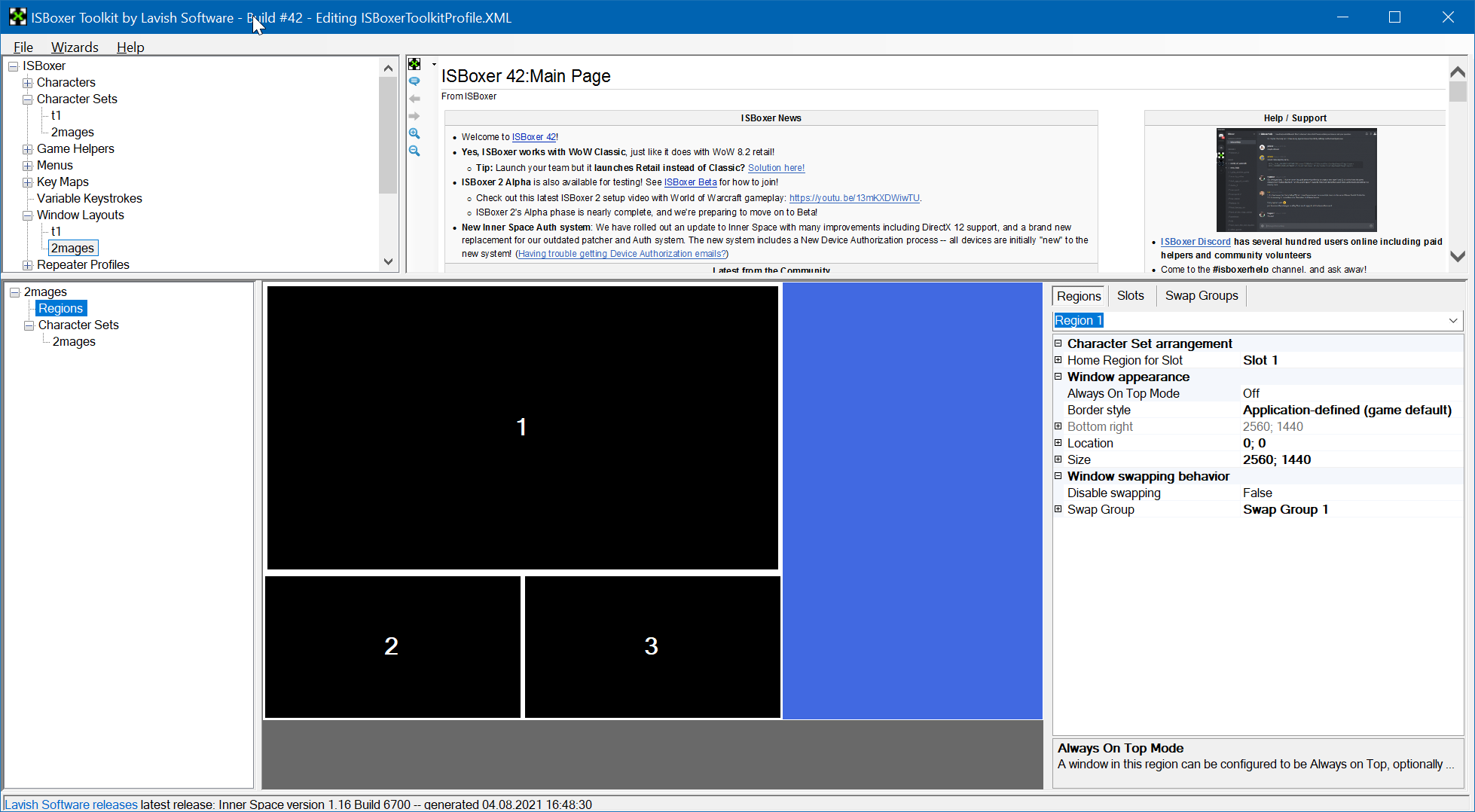Click the help browser scroll down arrow
1475x812 pixels.
(x=1458, y=256)
